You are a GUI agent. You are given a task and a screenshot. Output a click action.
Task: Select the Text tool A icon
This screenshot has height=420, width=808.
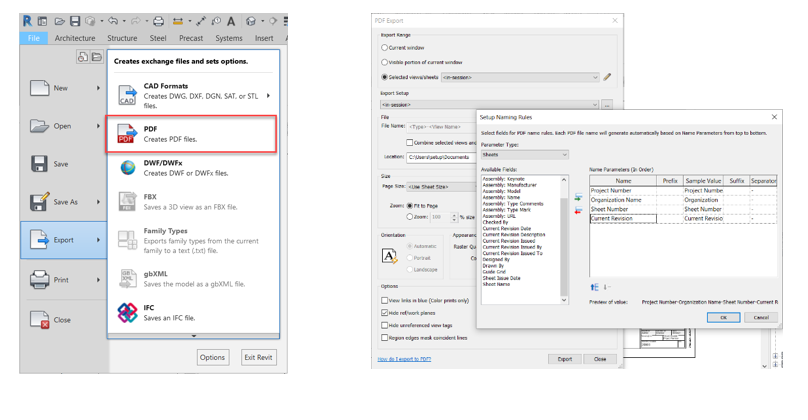(x=231, y=21)
